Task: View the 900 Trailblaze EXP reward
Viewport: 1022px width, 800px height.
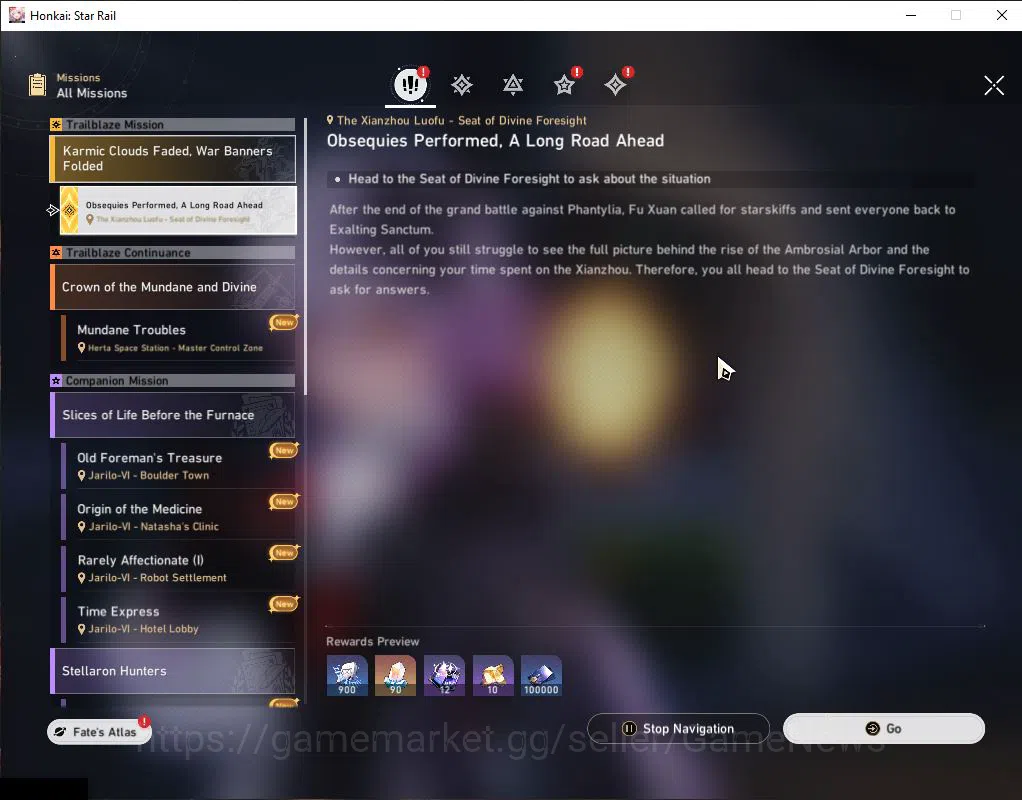Action: click(347, 675)
